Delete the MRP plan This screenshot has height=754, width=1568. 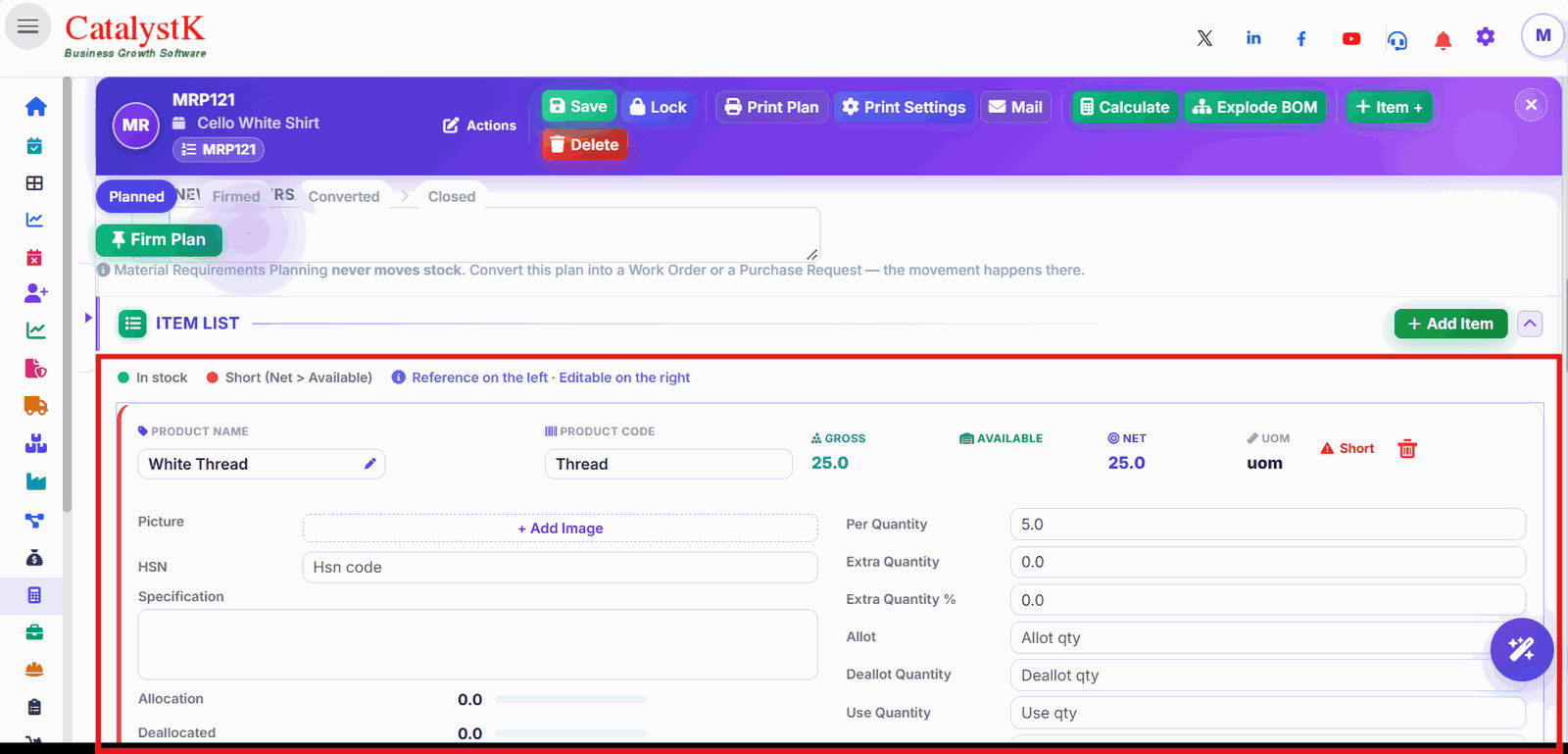pyautogui.click(x=585, y=144)
